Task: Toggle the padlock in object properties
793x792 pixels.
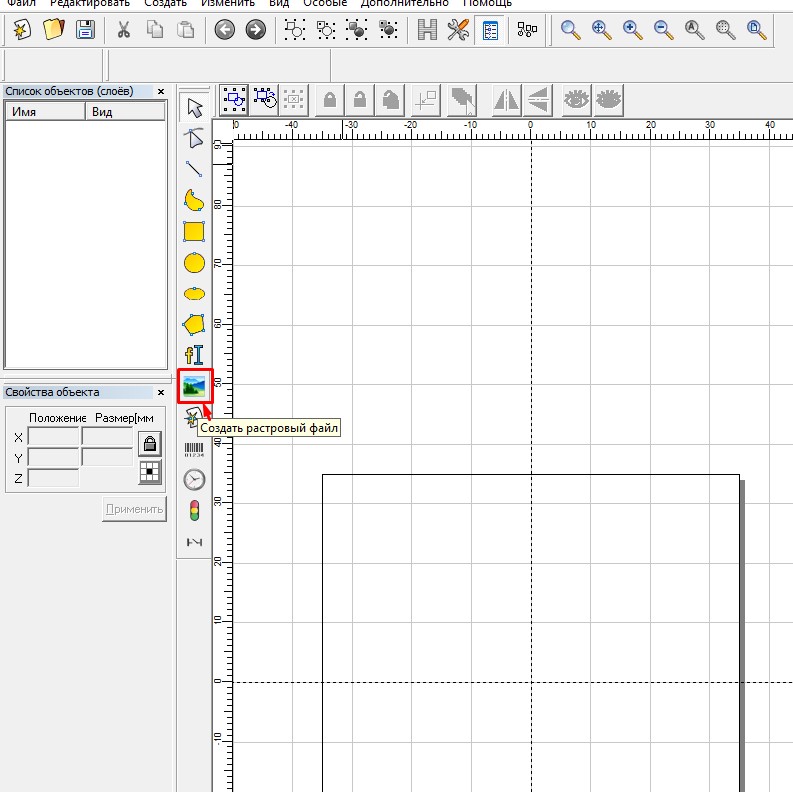Action: (x=149, y=443)
